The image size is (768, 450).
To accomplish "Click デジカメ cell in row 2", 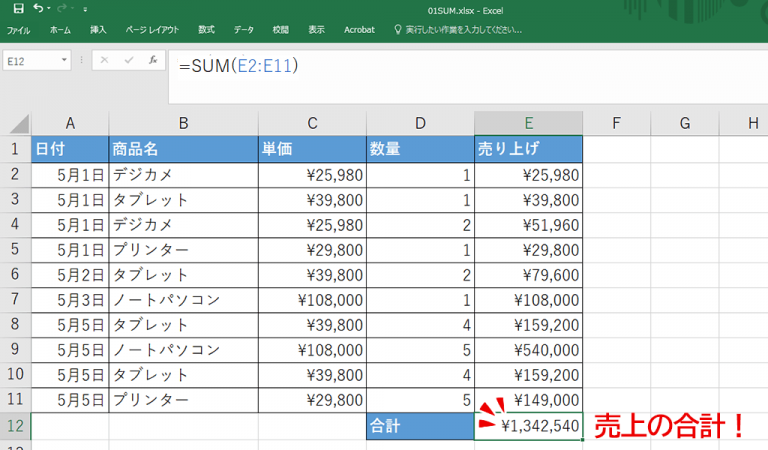I will point(184,175).
